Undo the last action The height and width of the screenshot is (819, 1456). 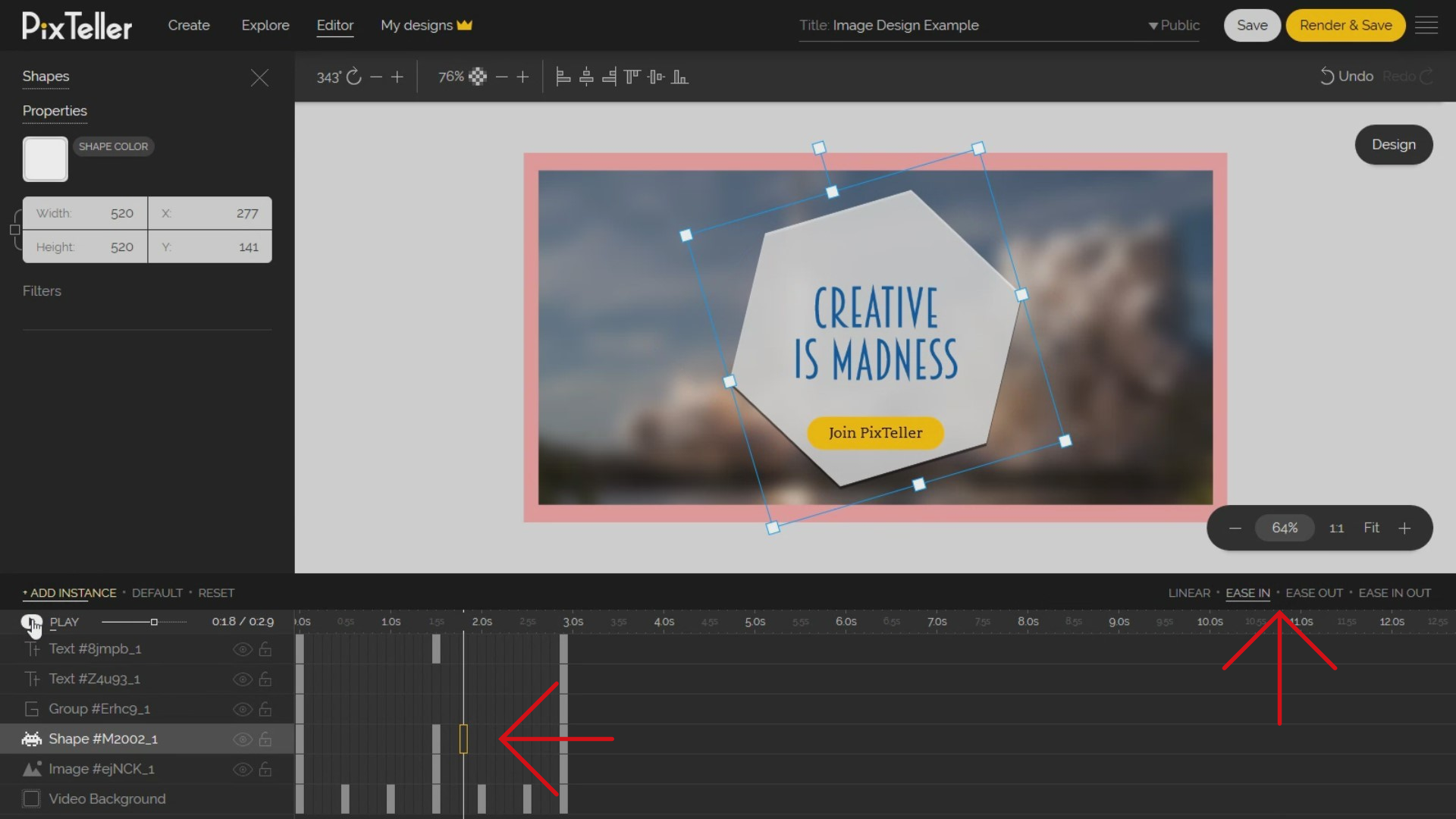click(x=1347, y=77)
